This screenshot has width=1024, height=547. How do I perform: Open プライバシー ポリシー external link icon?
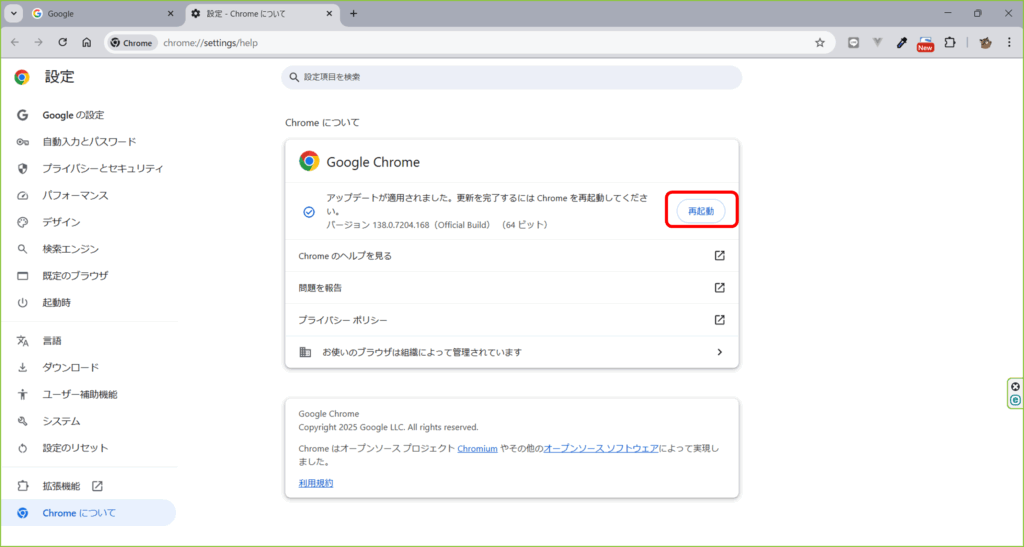point(719,320)
